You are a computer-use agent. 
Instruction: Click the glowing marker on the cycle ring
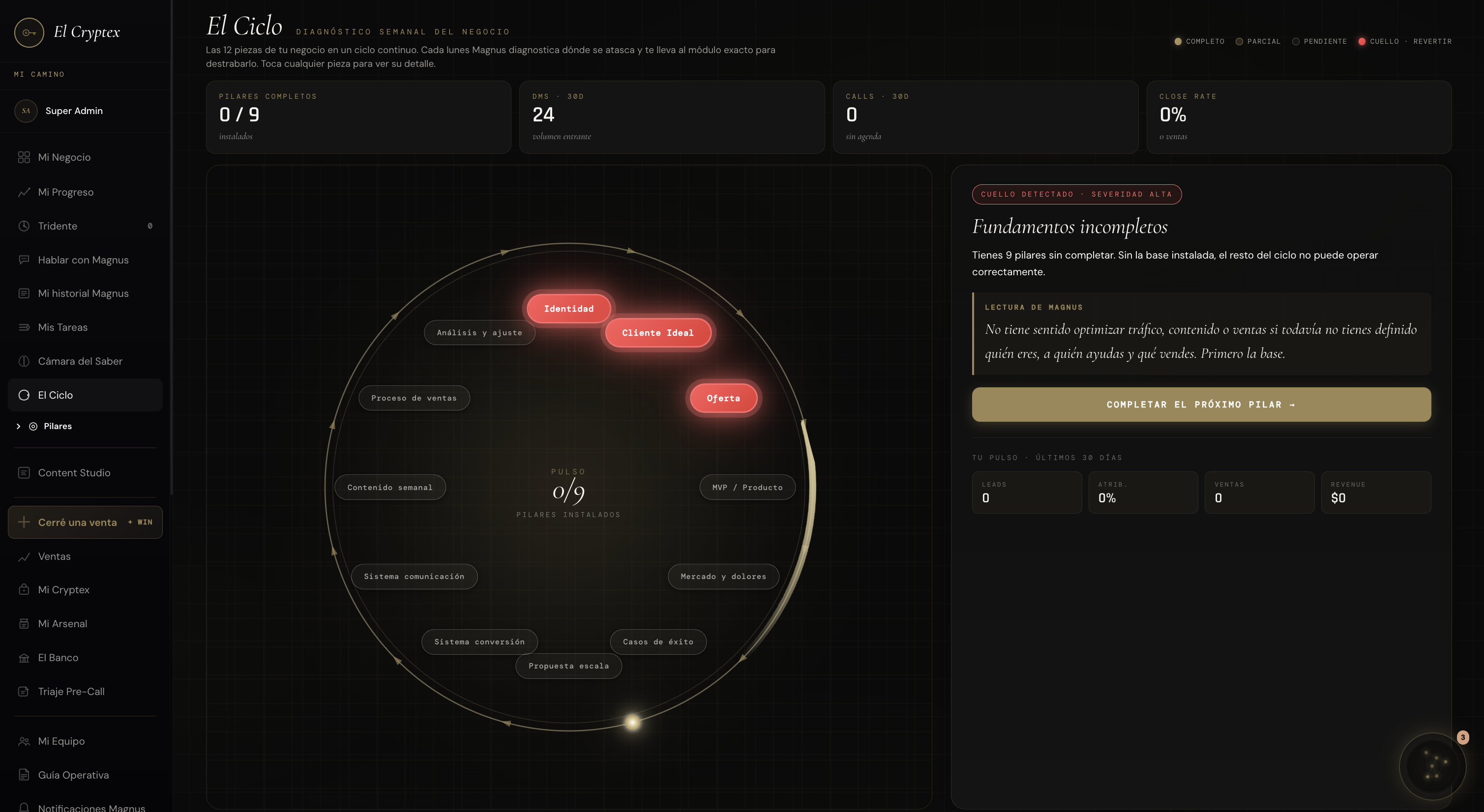632,722
